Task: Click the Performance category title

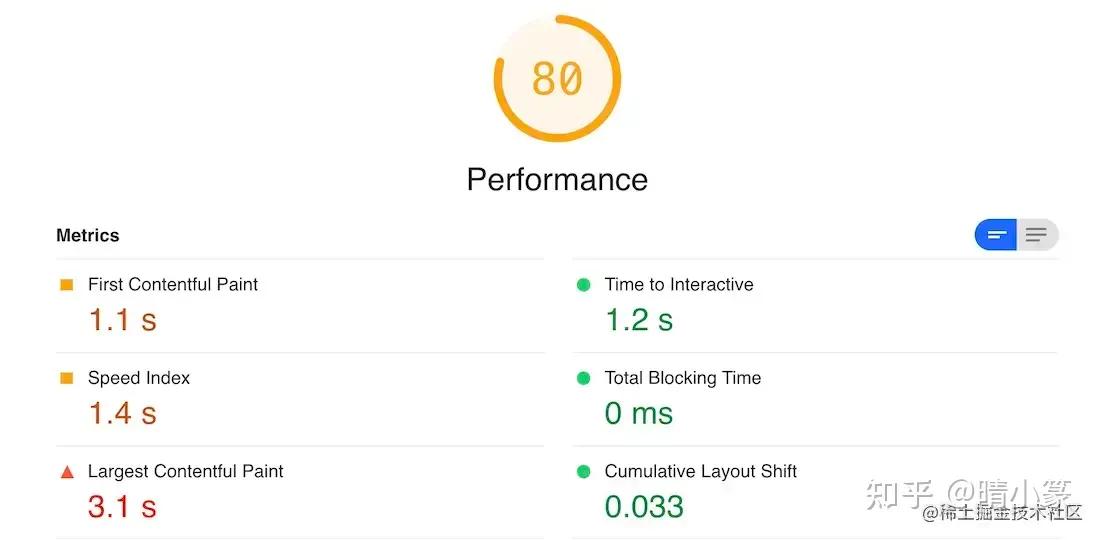Action: pos(557,179)
